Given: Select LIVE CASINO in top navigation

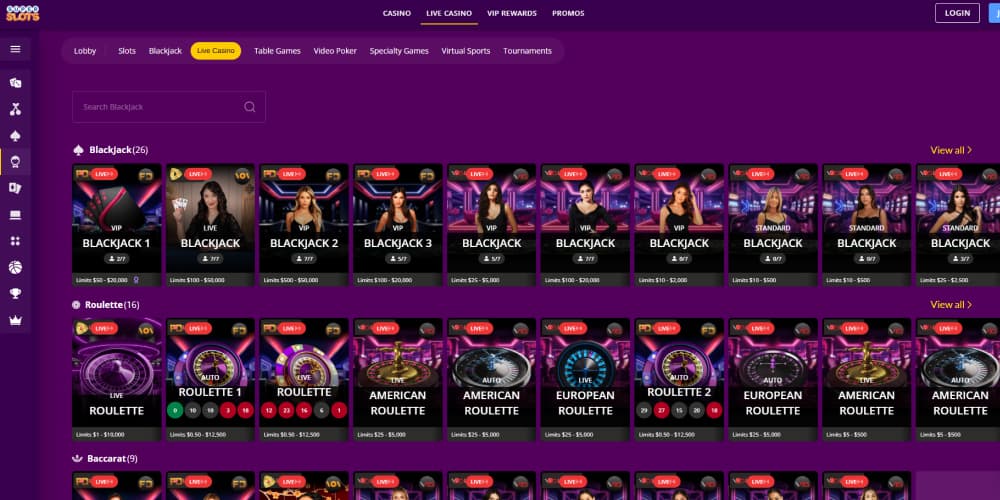Looking at the screenshot, I should tap(449, 13).
